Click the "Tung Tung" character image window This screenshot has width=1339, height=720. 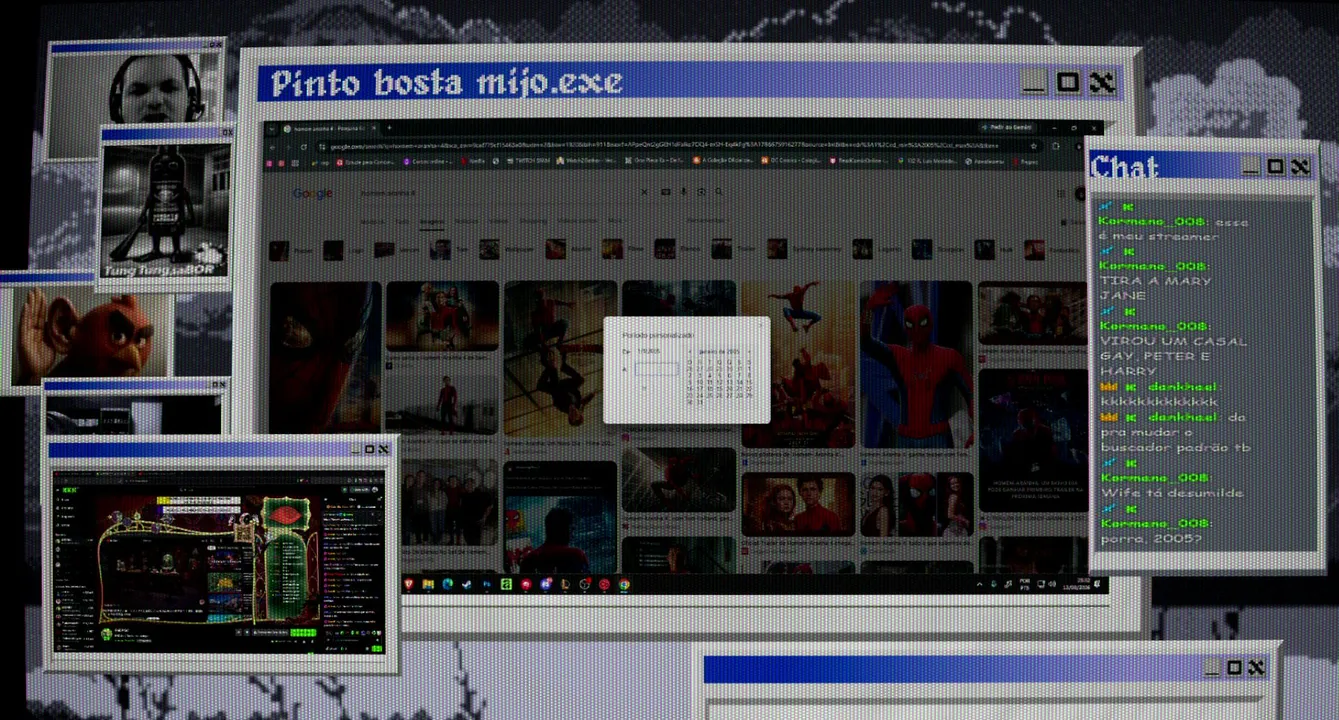pyautogui.click(x=165, y=210)
